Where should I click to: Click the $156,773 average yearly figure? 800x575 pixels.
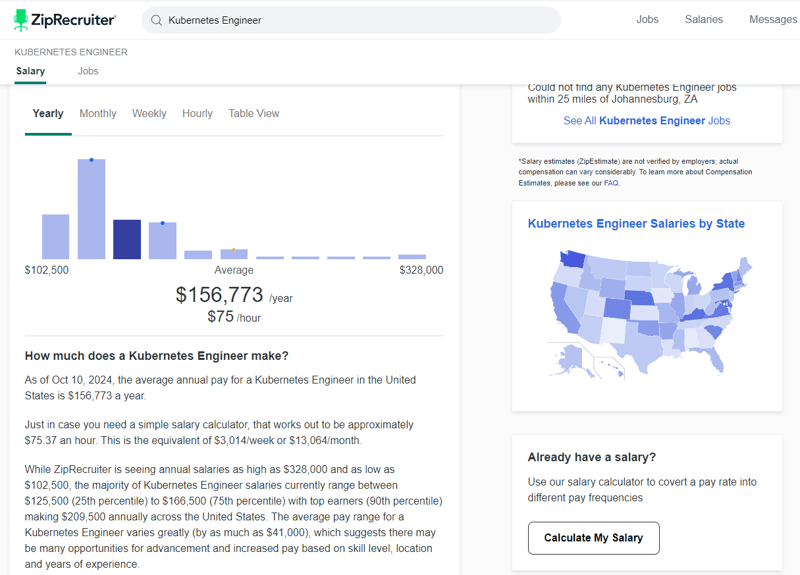point(219,294)
